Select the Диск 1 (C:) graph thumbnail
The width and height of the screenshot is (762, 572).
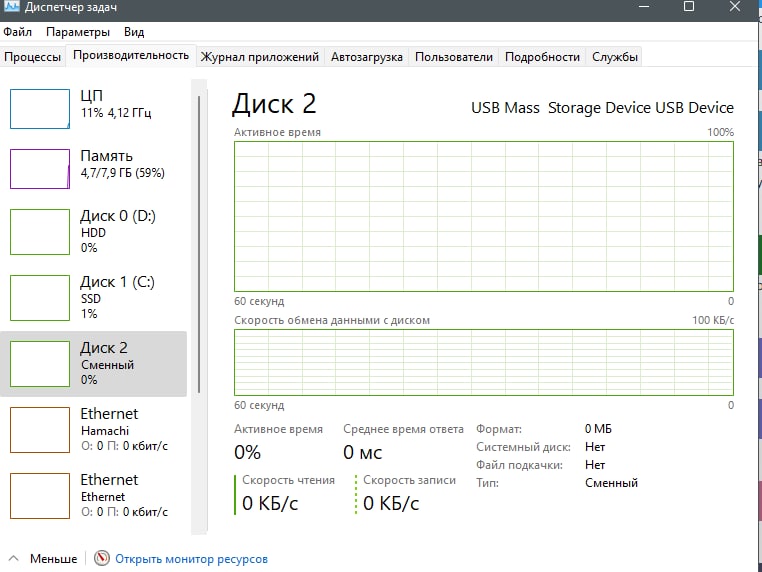pos(40,298)
